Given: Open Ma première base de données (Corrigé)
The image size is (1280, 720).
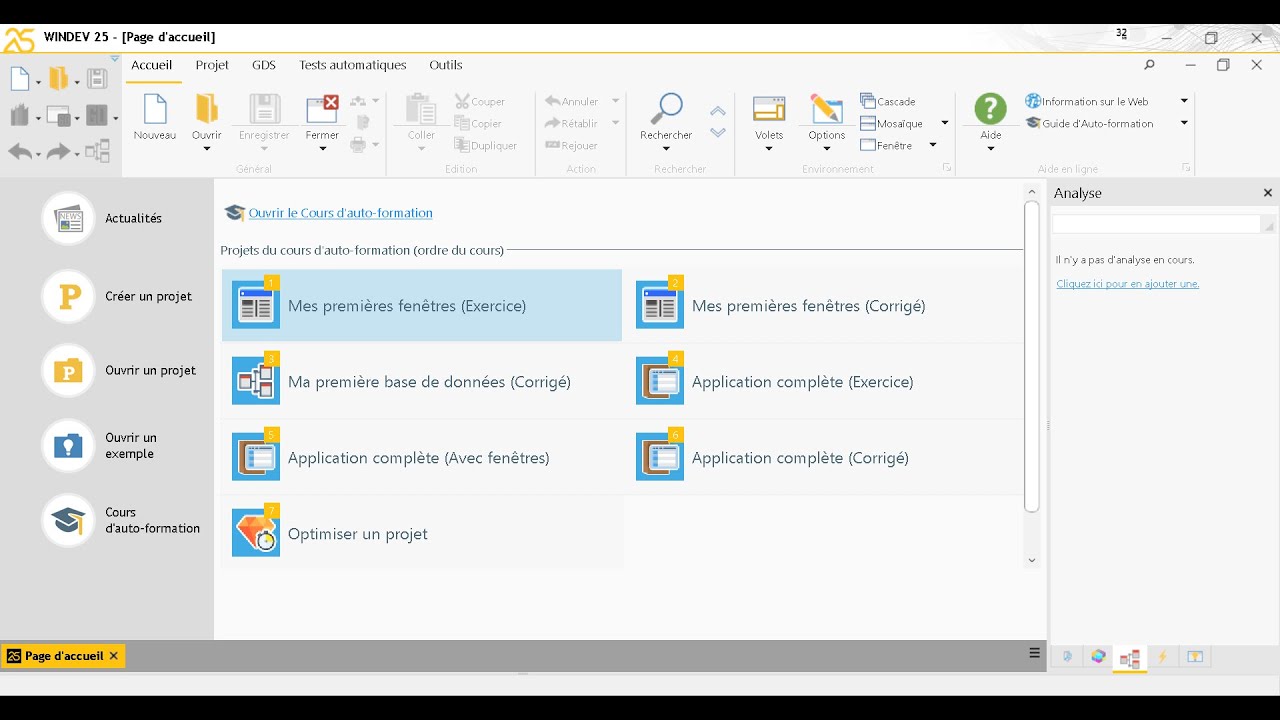Looking at the screenshot, I should coord(422,381).
